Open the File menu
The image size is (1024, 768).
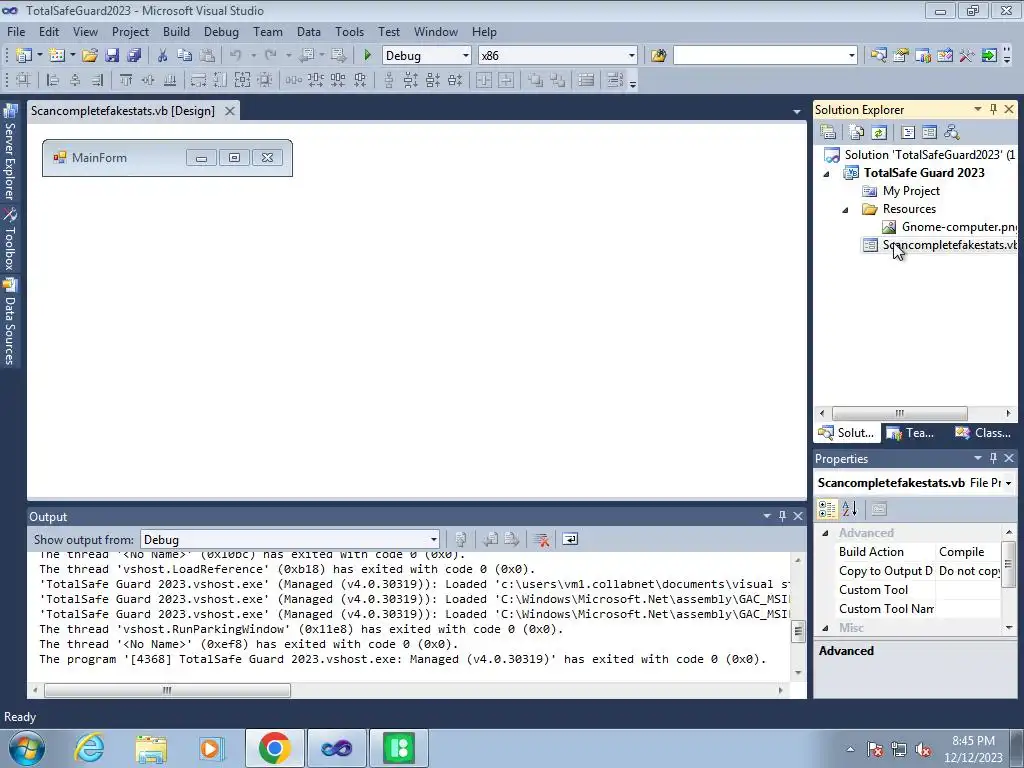pos(16,31)
